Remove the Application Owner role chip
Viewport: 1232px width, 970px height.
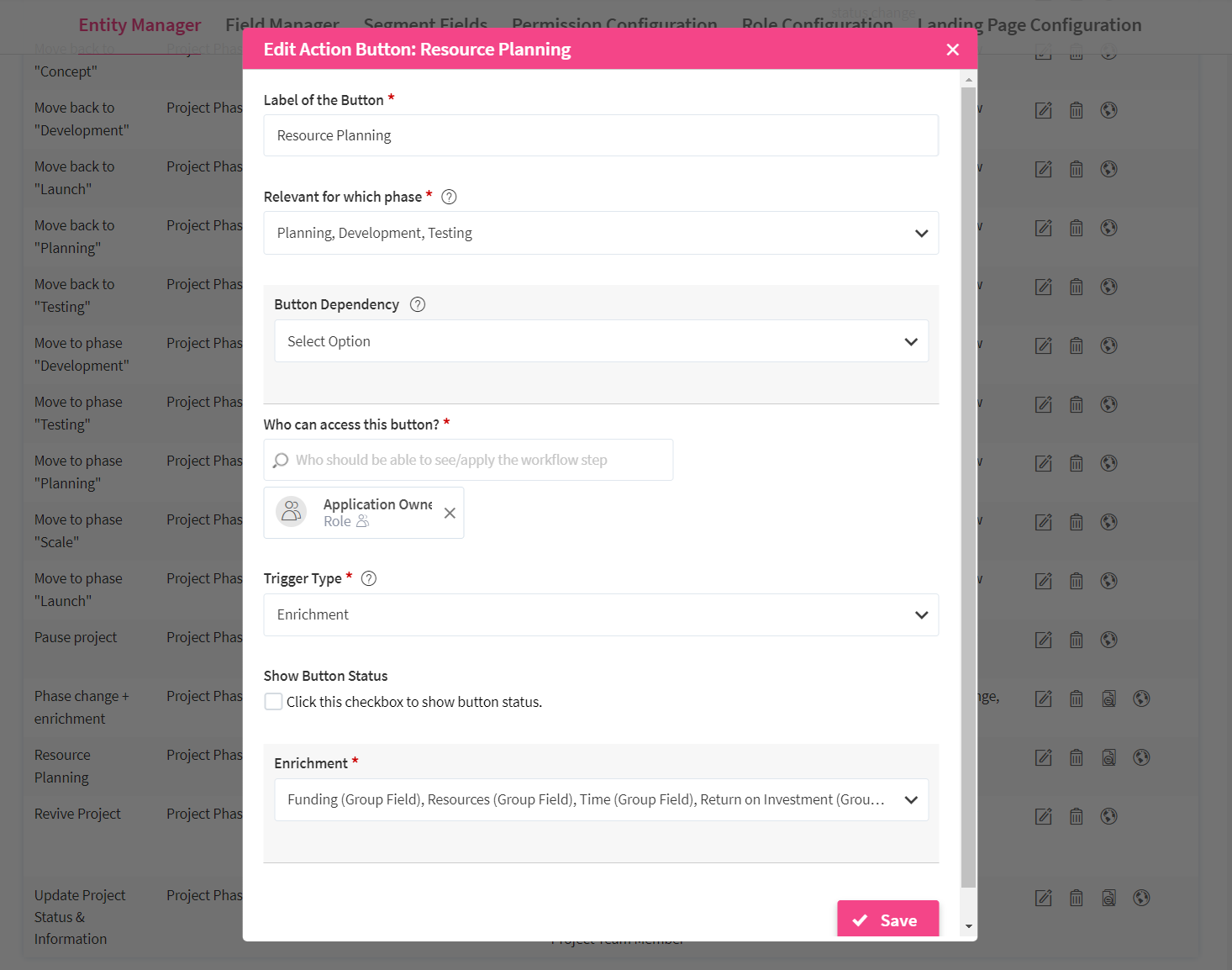click(450, 513)
